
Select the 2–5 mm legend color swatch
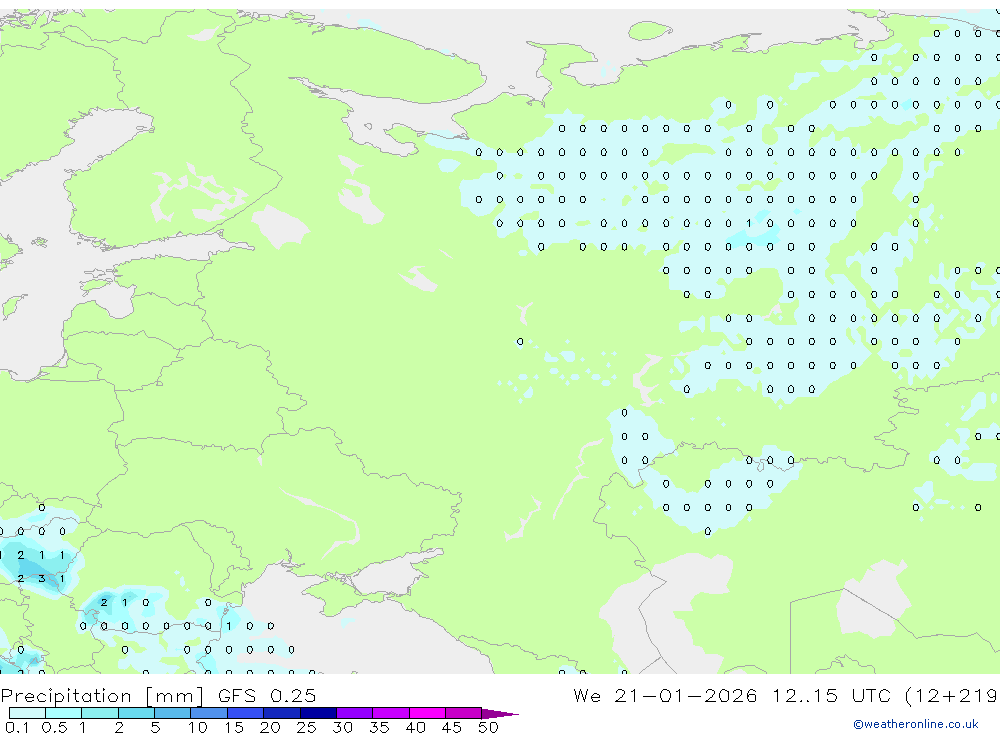[136, 713]
